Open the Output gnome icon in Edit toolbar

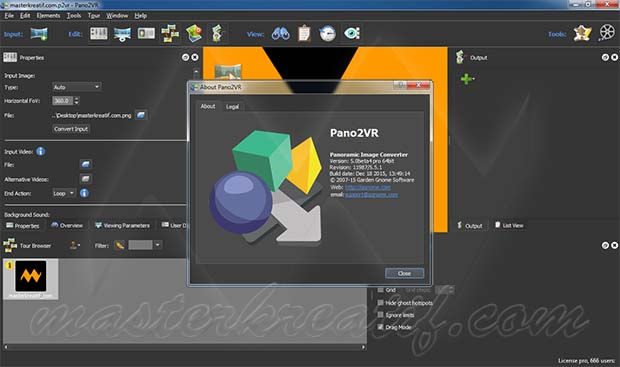[x=217, y=34]
